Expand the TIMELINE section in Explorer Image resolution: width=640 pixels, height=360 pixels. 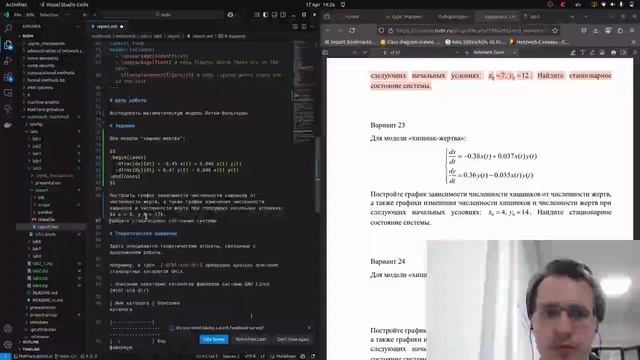pos(31,349)
